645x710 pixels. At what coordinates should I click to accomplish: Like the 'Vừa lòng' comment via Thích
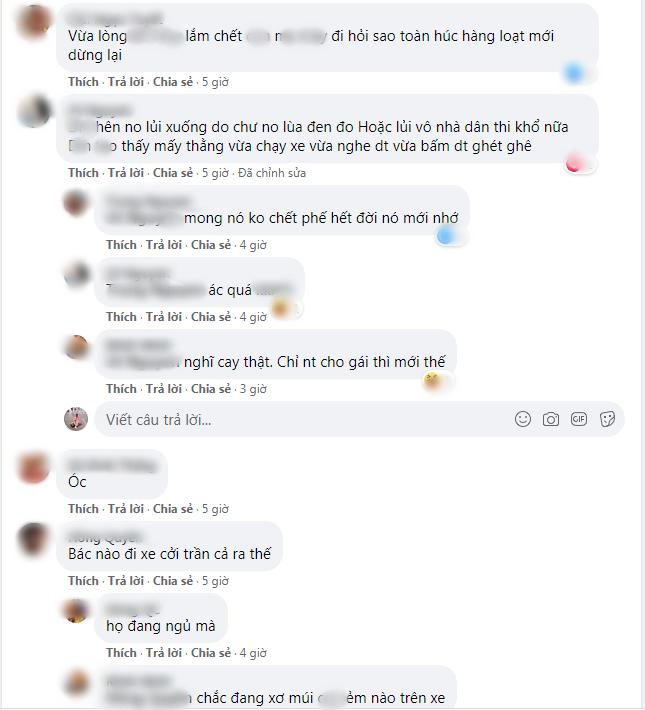pyautogui.click(x=83, y=82)
